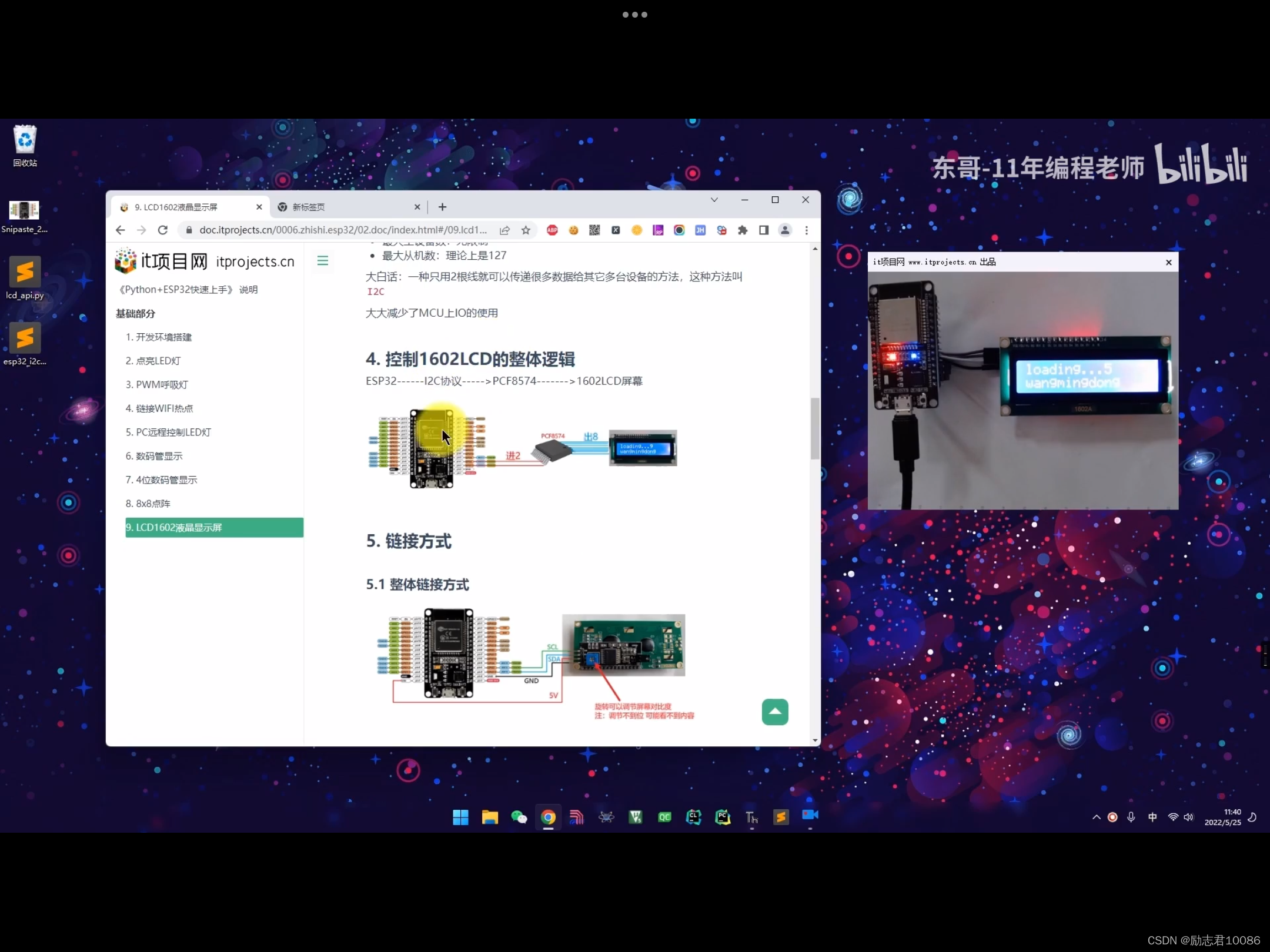Image resolution: width=1270 pixels, height=952 pixels.
Task: Close the it项目网 出品 video window
Action: (x=1168, y=263)
